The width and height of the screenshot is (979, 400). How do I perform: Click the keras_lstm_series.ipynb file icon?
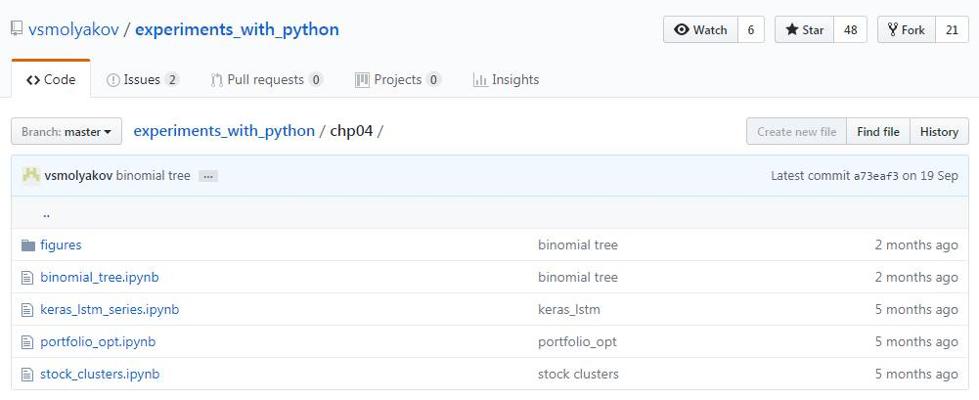(x=28, y=310)
